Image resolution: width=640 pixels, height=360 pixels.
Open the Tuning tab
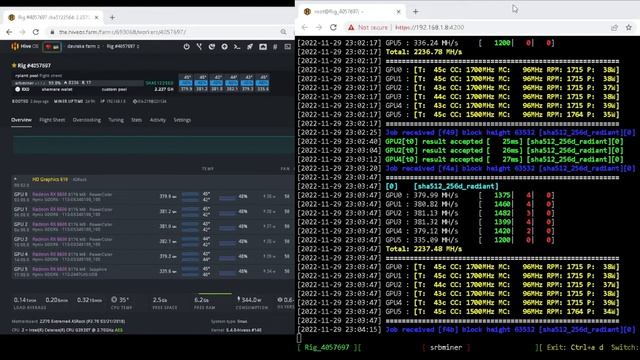tap(116, 120)
